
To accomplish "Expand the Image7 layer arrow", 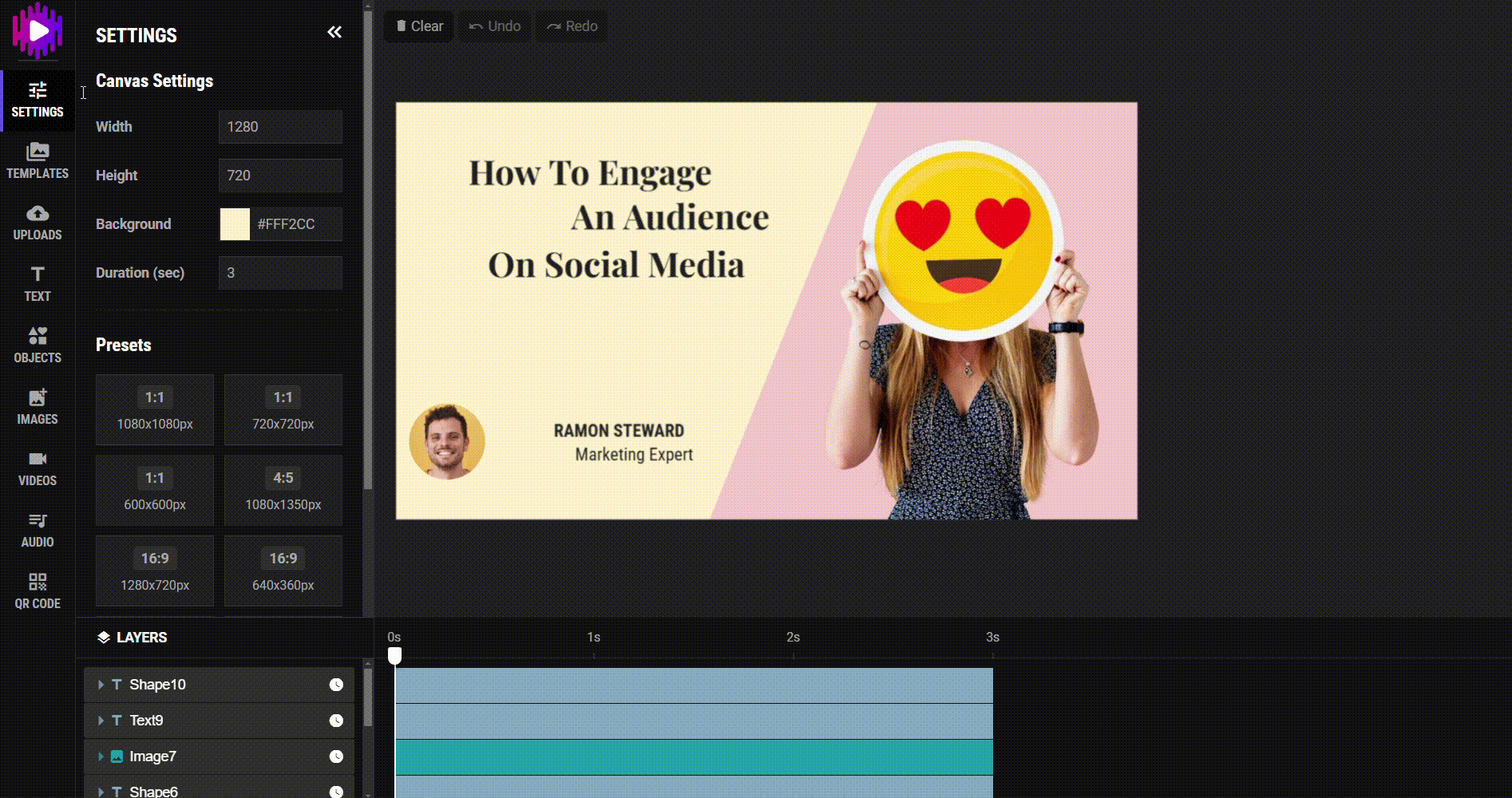I will [101, 757].
